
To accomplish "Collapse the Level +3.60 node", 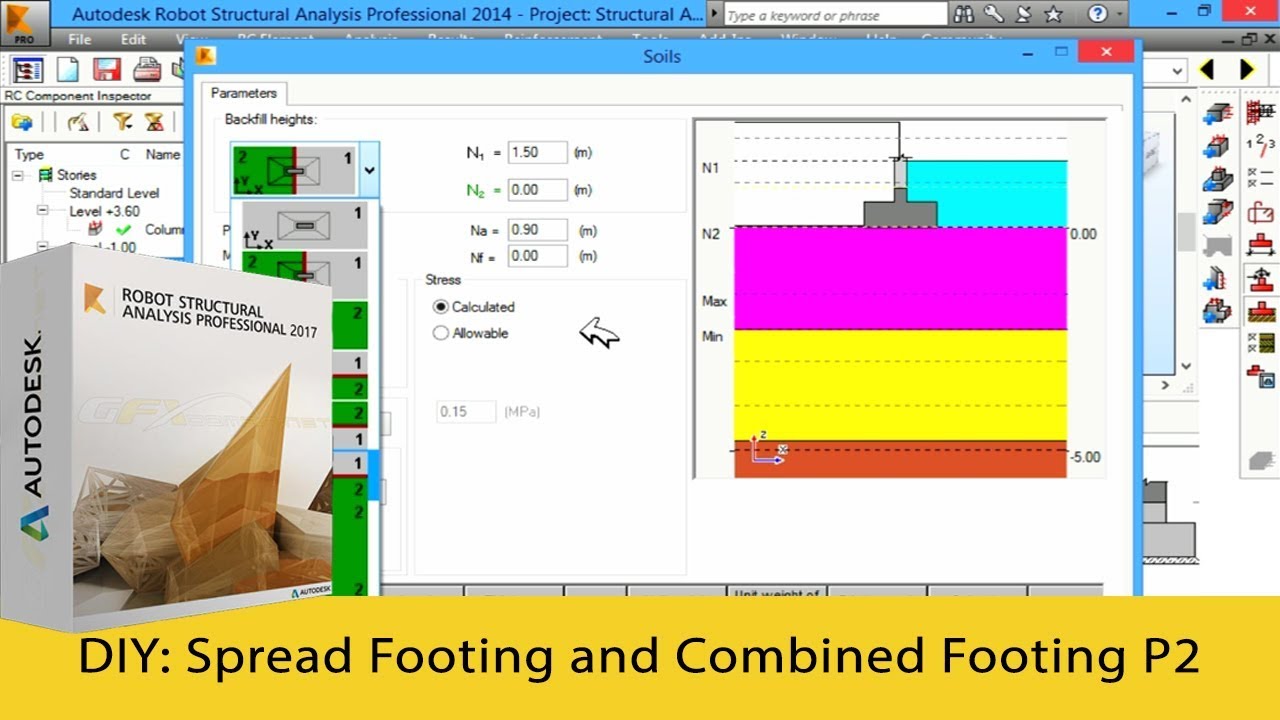I will [x=42, y=211].
